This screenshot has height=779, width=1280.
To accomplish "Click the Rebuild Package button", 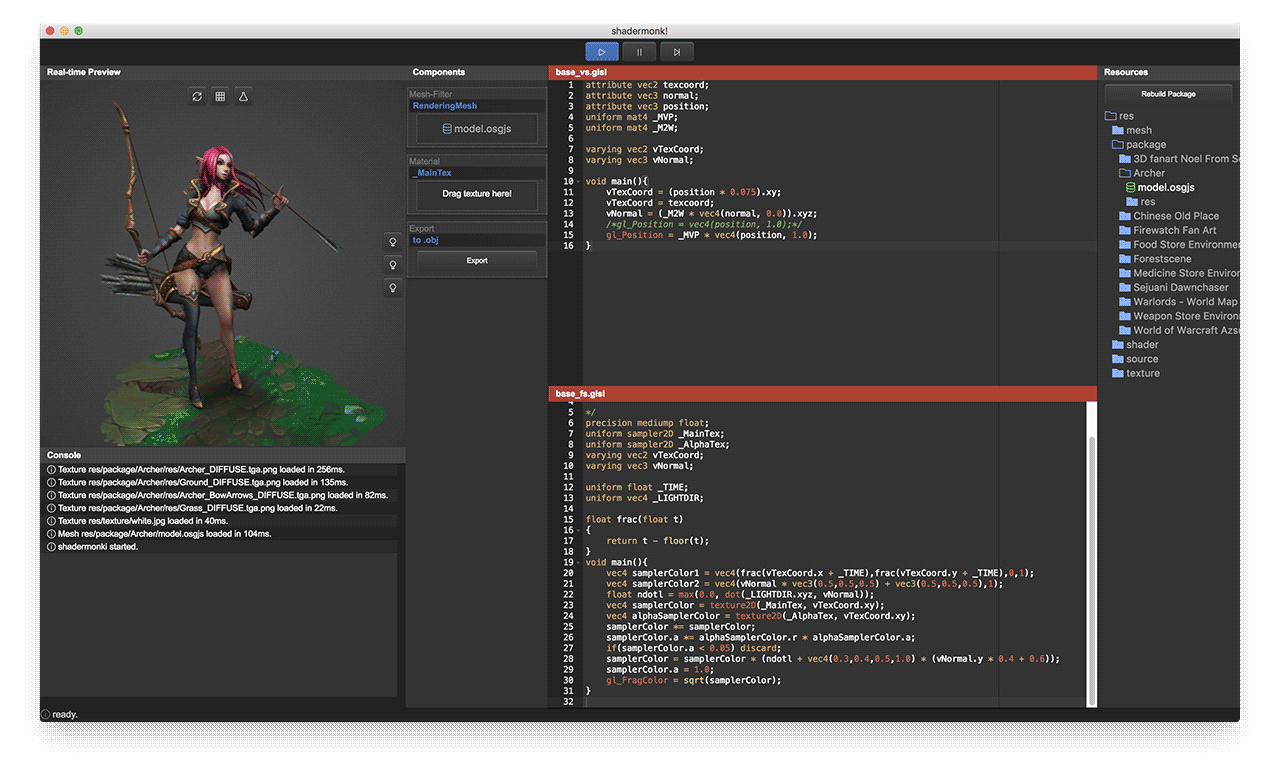I will coord(1168,94).
